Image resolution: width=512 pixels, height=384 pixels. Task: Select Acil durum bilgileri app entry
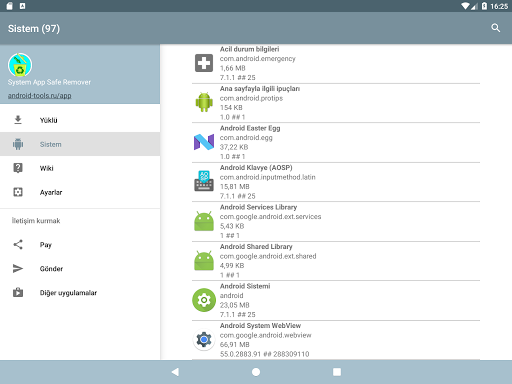(x=336, y=63)
